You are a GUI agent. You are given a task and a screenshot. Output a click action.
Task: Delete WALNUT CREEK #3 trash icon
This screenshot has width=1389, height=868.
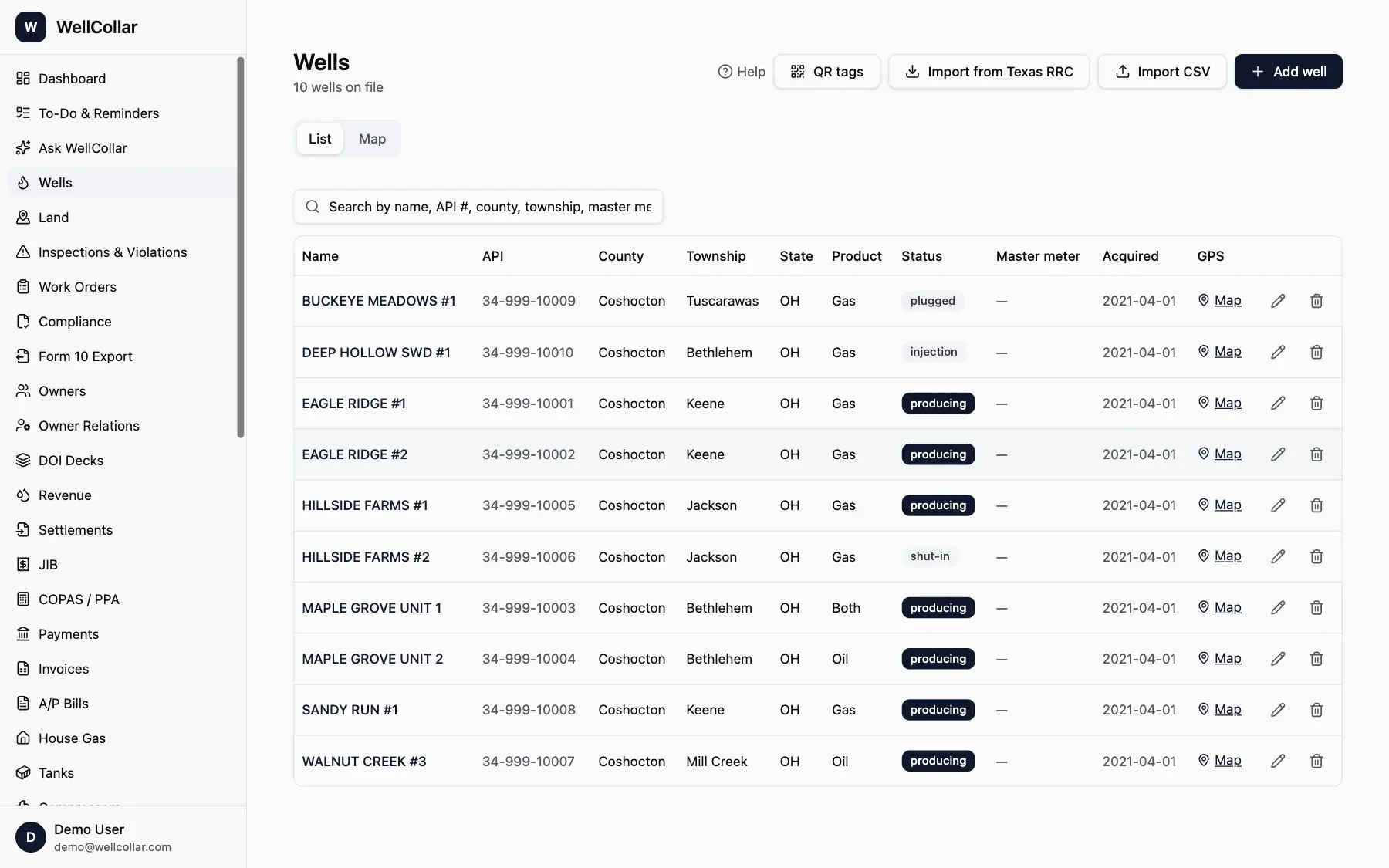click(x=1316, y=761)
